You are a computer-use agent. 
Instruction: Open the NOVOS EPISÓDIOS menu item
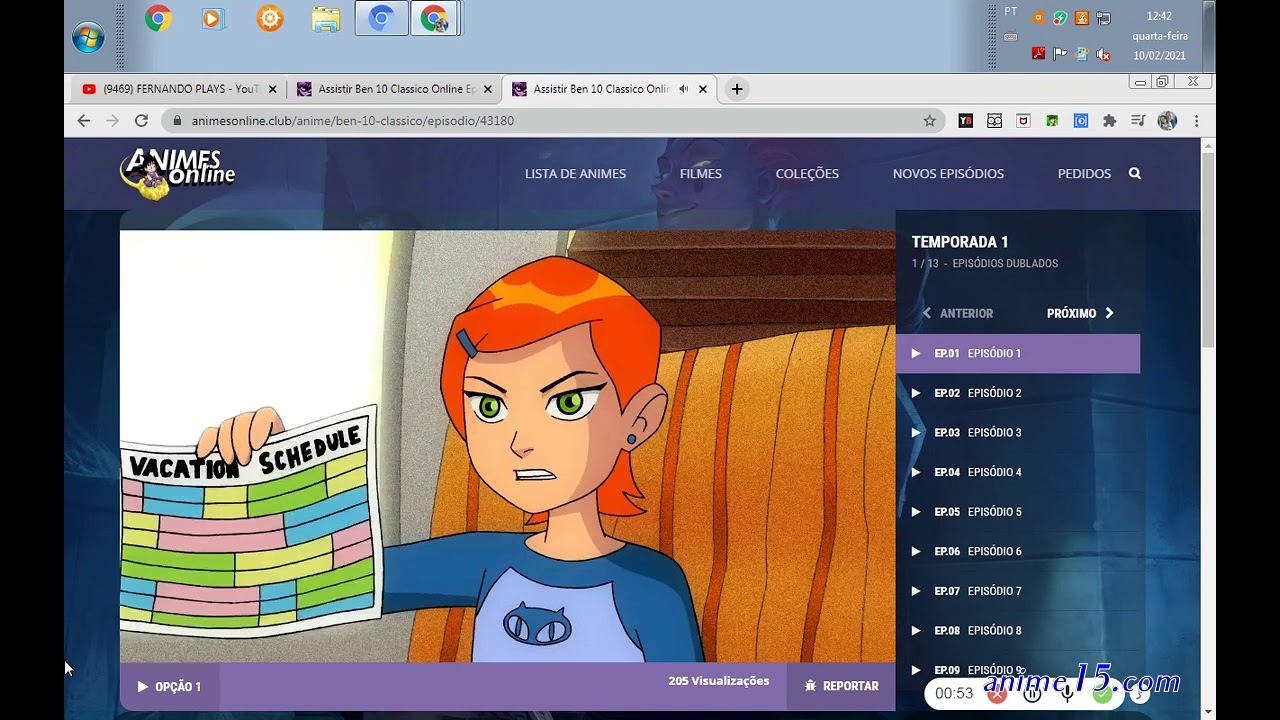tap(948, 174)
